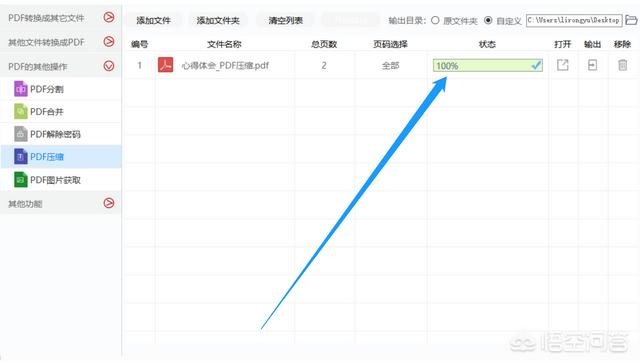Edit the output directory path field
This screenshot has height=364, width=640.
574,20
